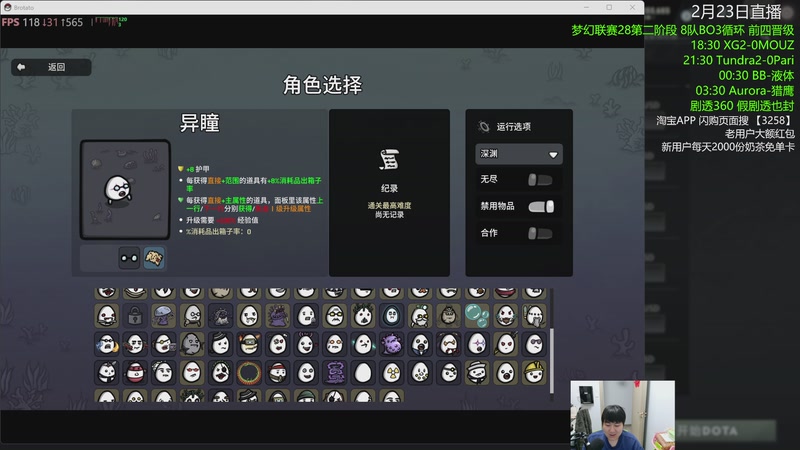Enable the 合作 co-op switch
800x450 pixels.
click(540, 233)
